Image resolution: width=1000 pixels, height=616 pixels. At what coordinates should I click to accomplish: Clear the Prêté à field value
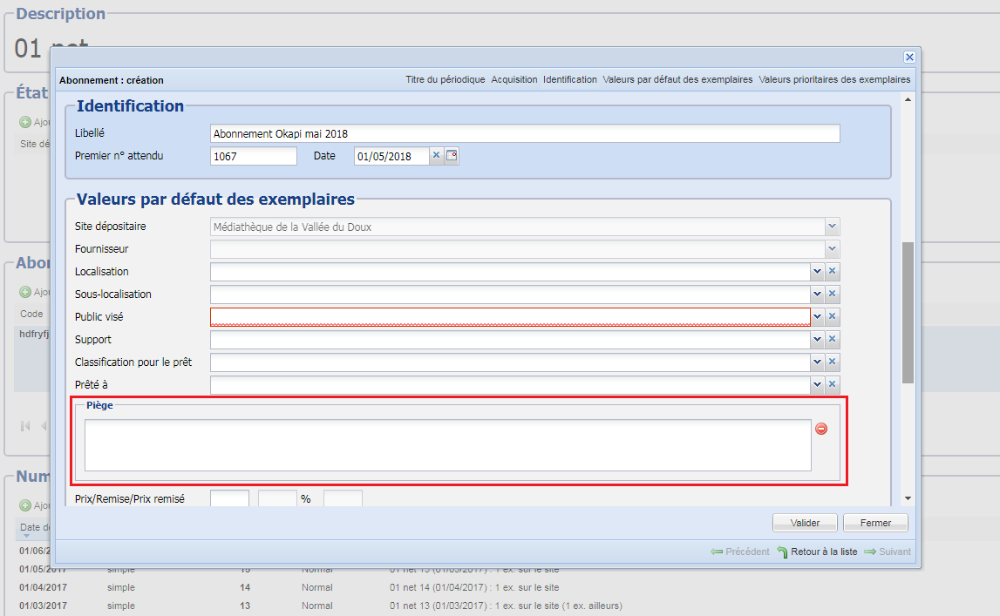[x=832, y=385]
